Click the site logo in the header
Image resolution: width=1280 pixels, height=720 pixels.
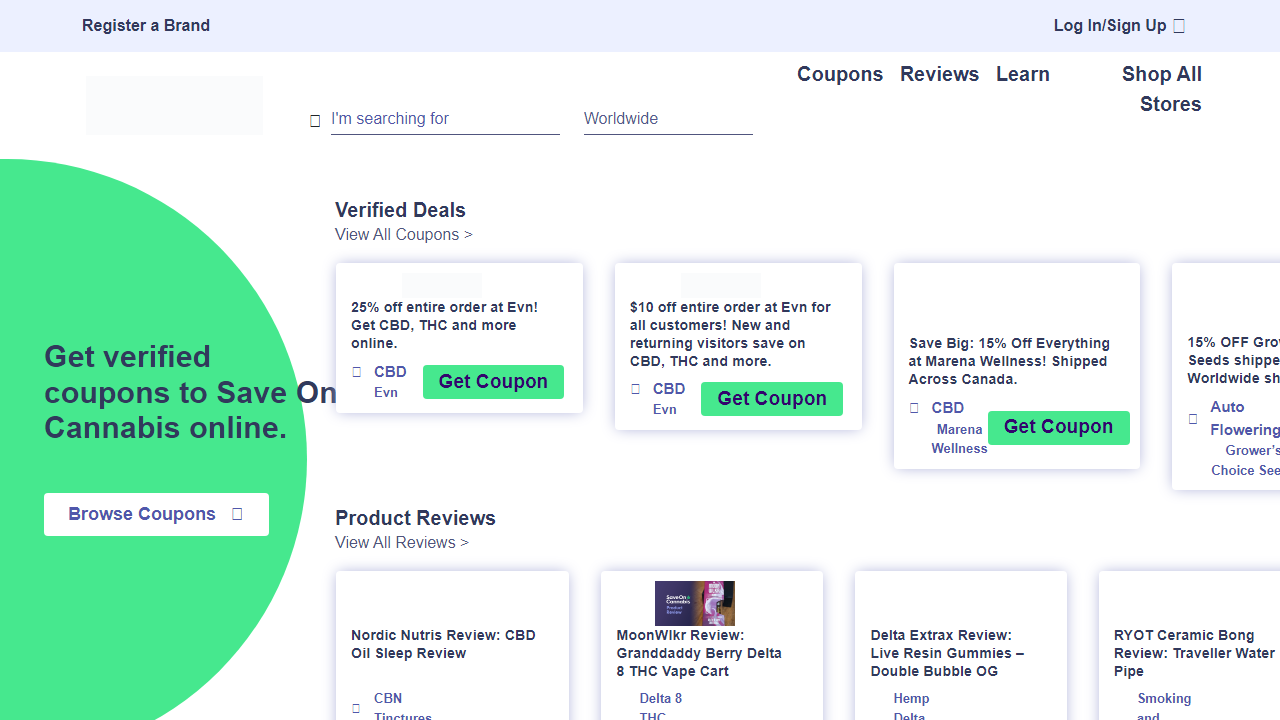click(174, 105)
